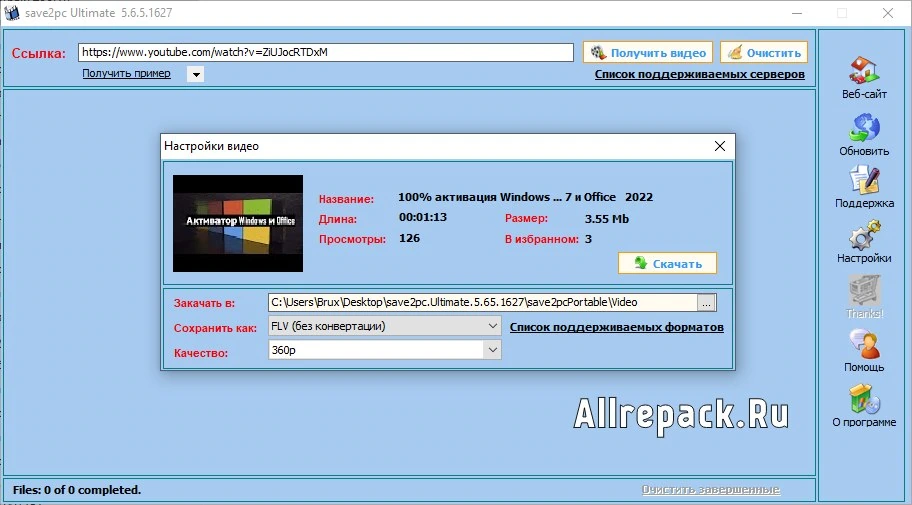Open the Сохранить как format dropdown

pyautogui.click(x=384, y=326)
